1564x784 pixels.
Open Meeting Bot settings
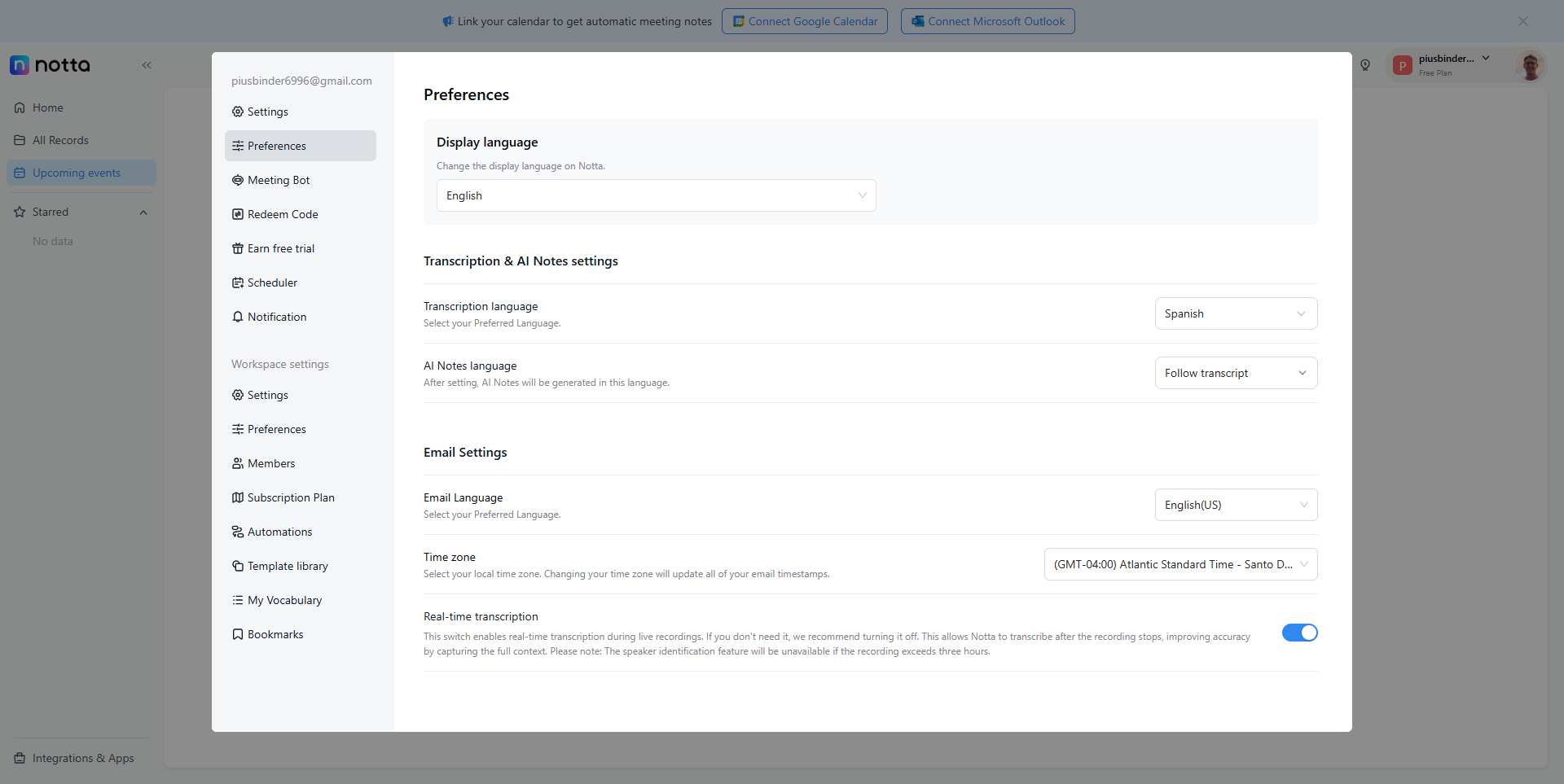[279, 180]
